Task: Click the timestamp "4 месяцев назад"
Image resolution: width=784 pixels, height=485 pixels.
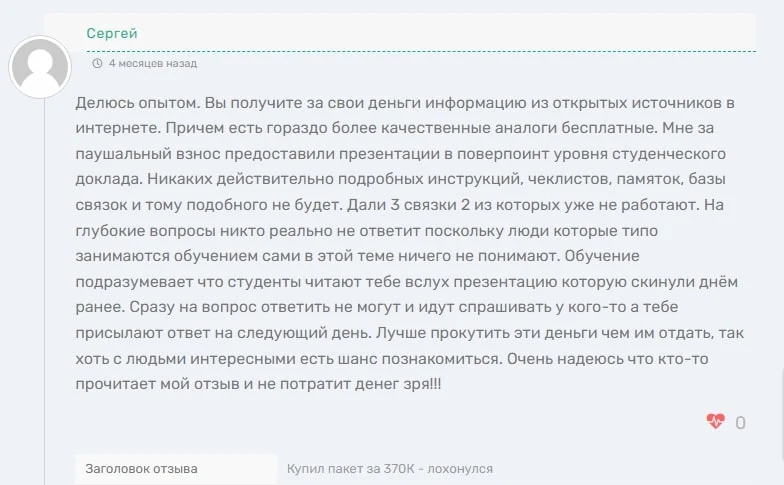Action: pos(153,64)
